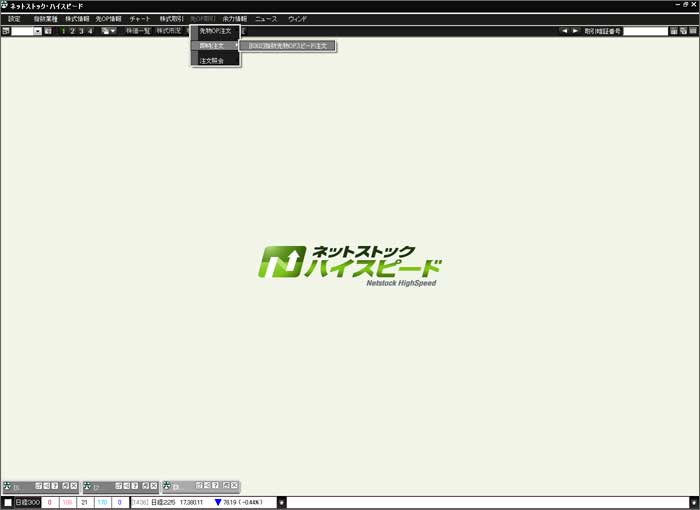Click the 21 value in the status bar
The image size is (700, 510).
(84, 502)
